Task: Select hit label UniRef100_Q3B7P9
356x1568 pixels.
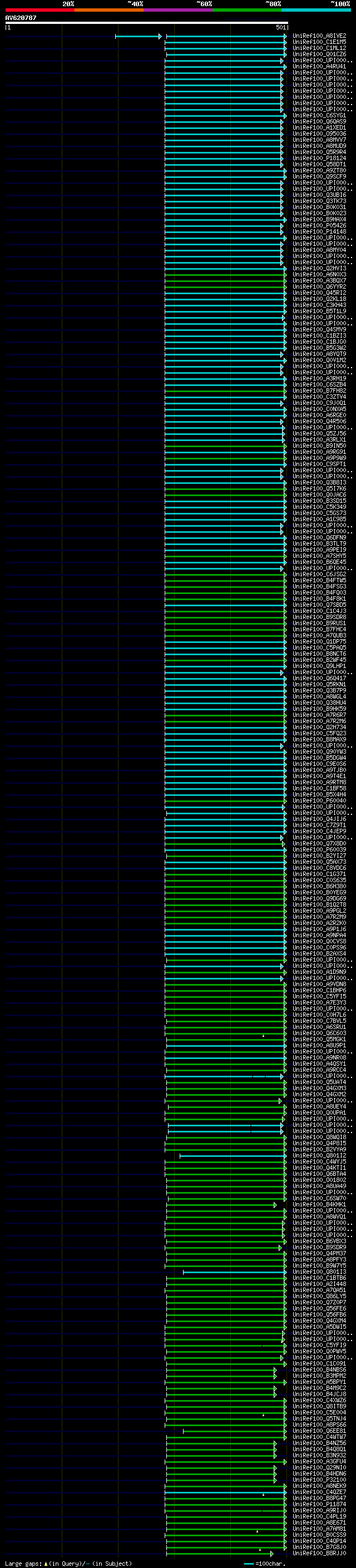Action: coord(319,690)
